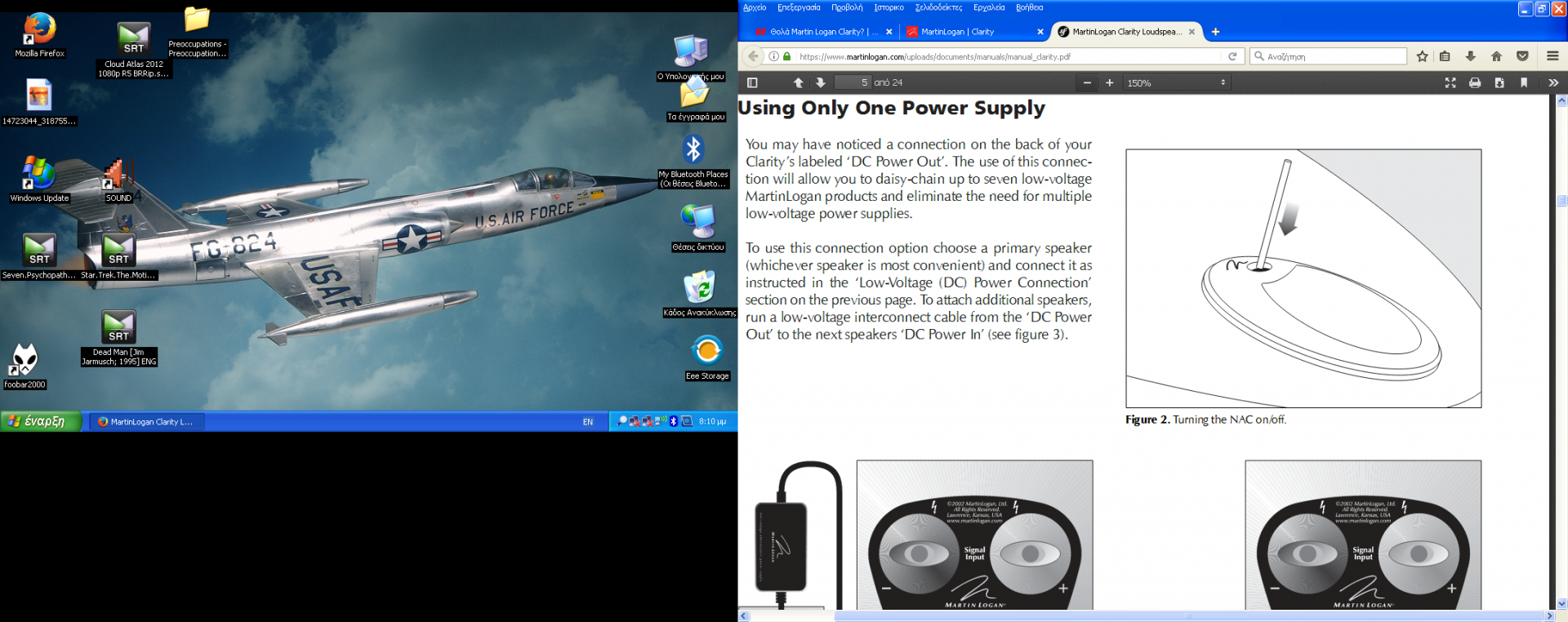Close the 'MartinLogan Clarity Loudspea...' tab
This screenshot has height=622, width=1568.
(1192, 32)
